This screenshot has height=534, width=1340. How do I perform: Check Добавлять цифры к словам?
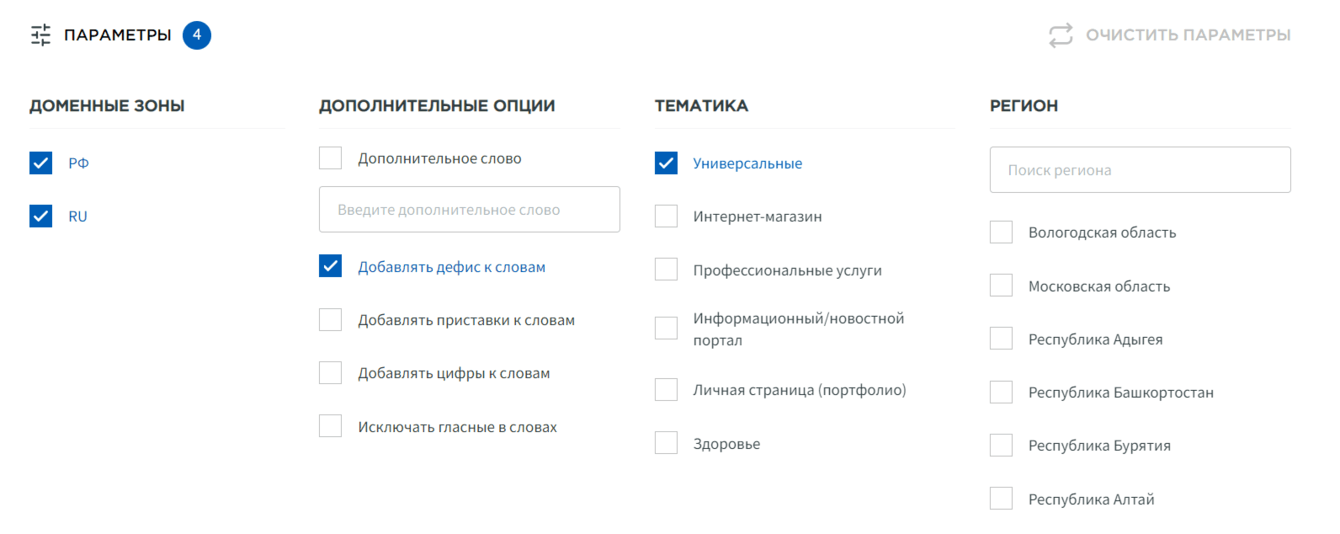coord(331,373)
